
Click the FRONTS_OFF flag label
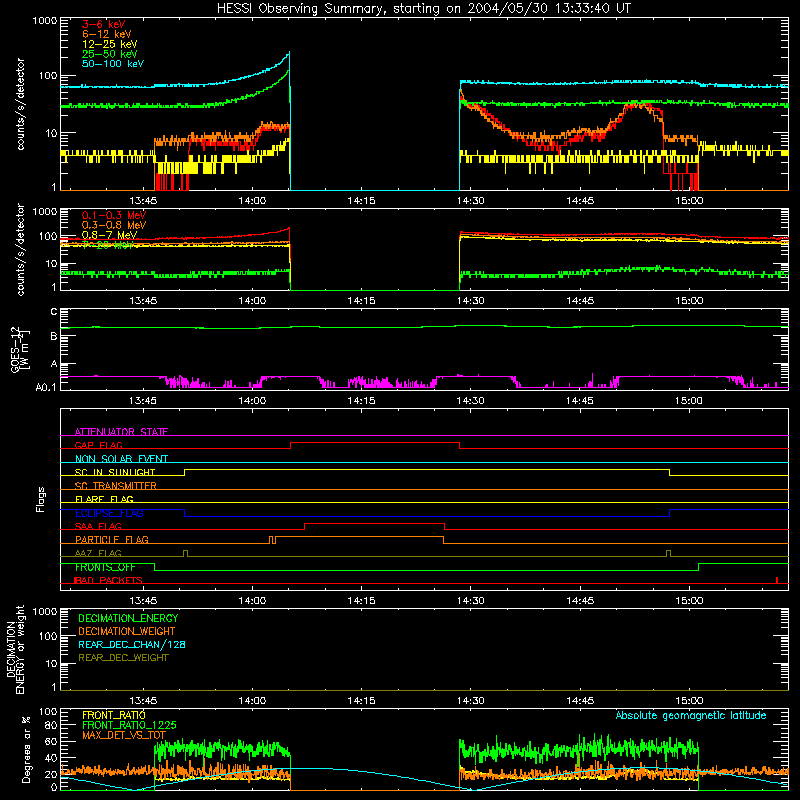point(105,567)
